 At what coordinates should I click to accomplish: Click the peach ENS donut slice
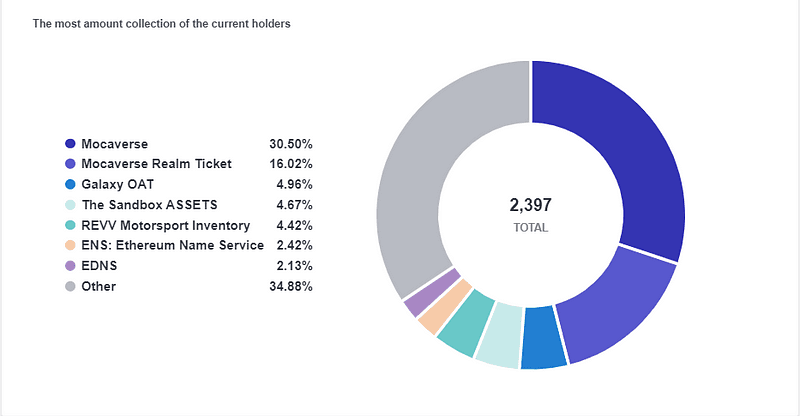(x=443, y=307)
